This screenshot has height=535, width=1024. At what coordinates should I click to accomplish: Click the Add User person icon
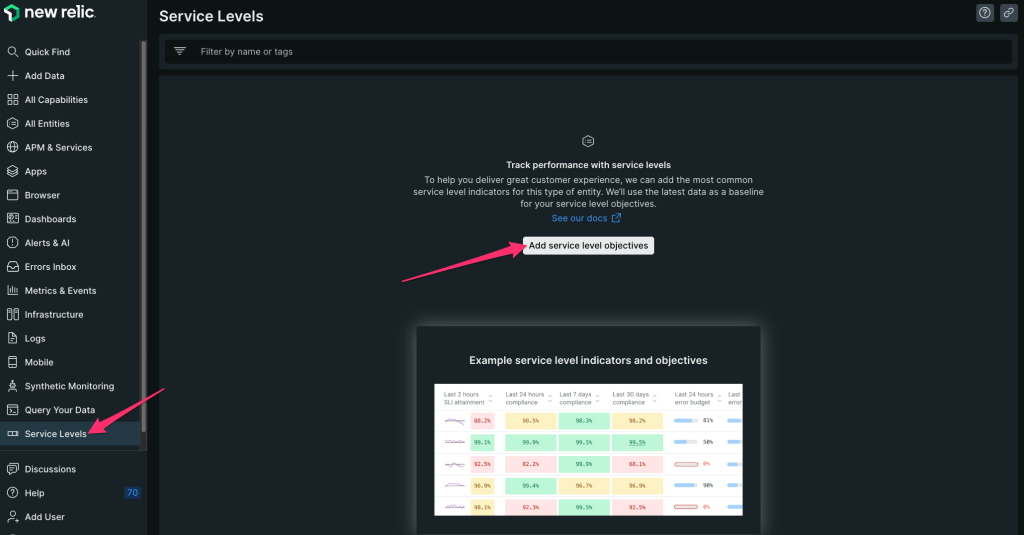(12, 517)
